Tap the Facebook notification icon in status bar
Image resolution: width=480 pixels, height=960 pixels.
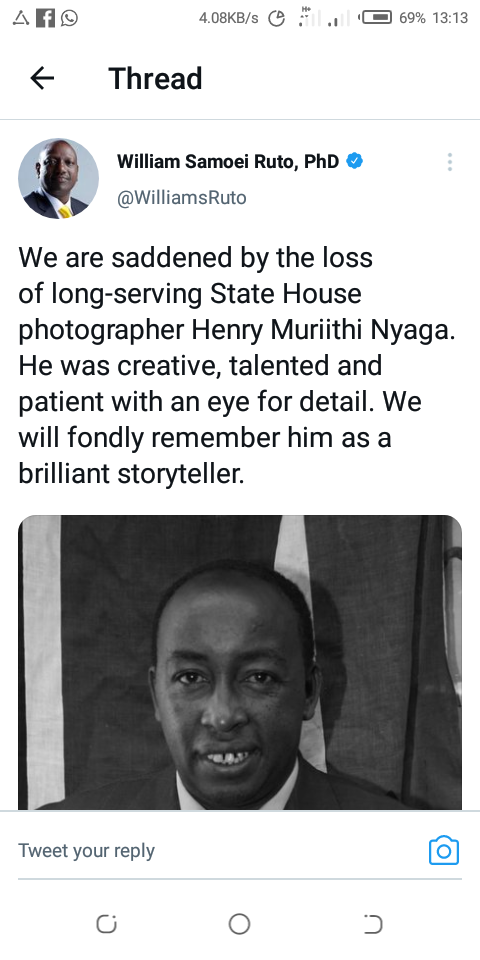(45, 18)
